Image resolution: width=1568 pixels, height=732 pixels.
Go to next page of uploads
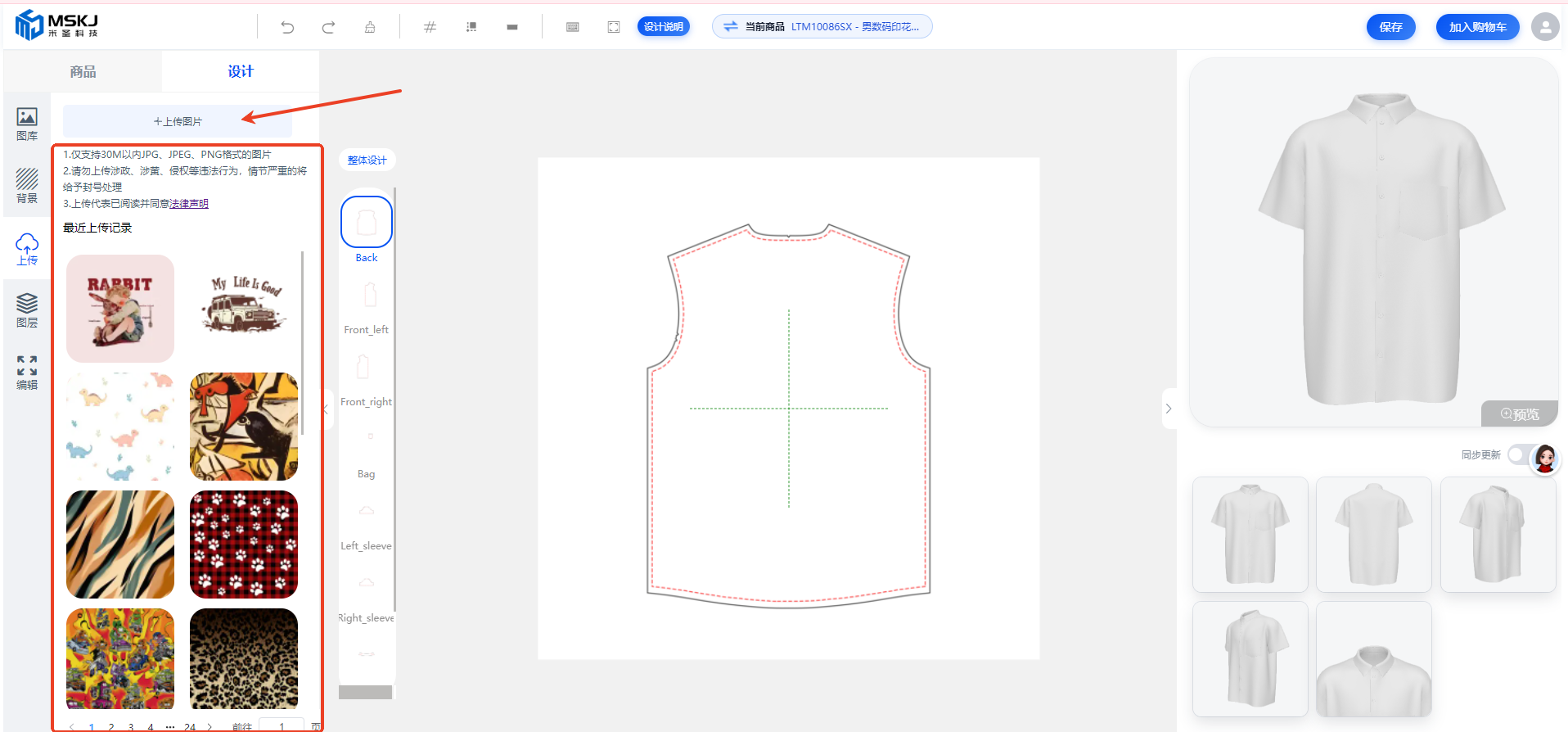pos(210,726)
